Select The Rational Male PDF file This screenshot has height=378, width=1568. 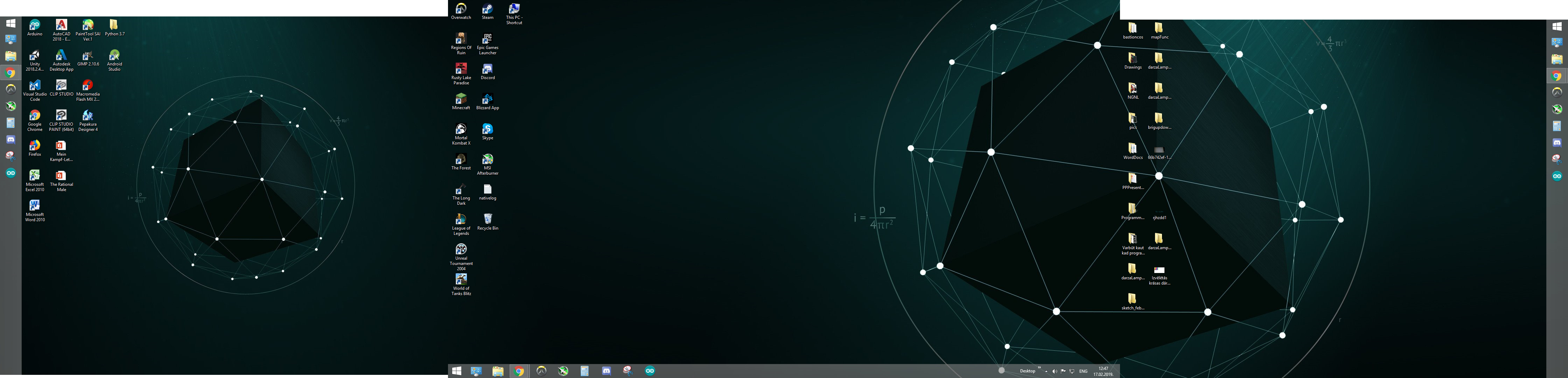(62, 181)
